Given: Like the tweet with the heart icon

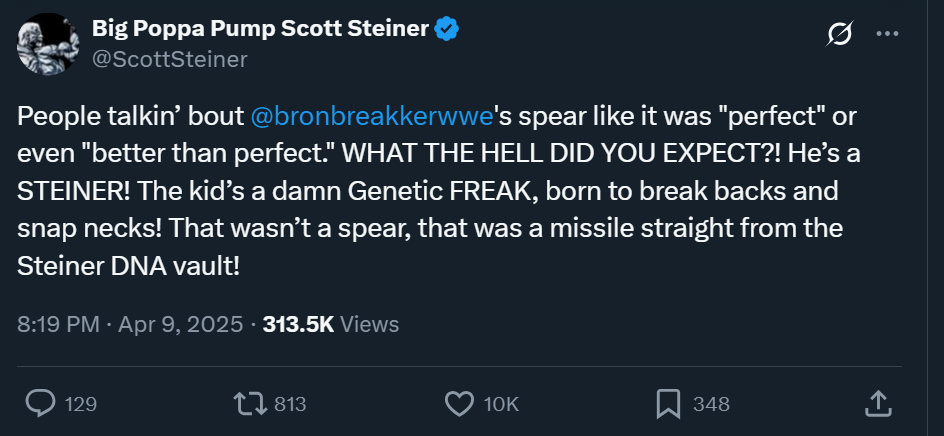Looking at the screenshot, I should (458, 404).
